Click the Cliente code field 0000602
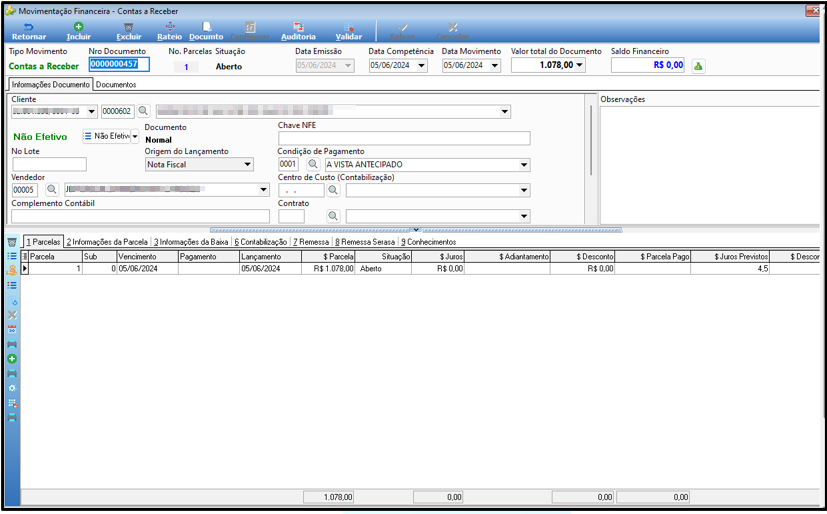 118,111
